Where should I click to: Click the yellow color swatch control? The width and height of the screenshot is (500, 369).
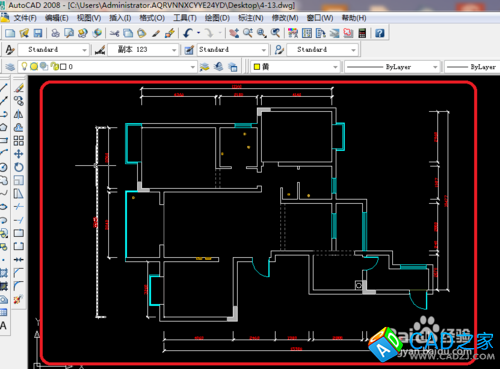(x=296, y=67)
